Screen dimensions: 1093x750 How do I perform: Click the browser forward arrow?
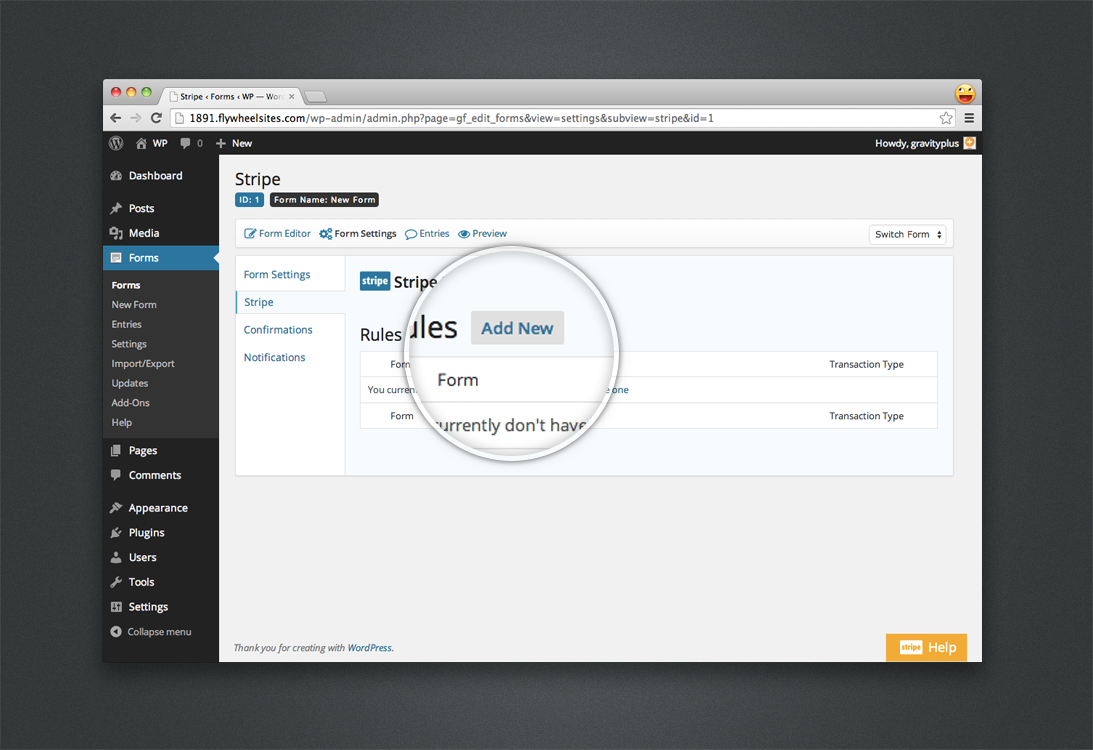point(136,118)
